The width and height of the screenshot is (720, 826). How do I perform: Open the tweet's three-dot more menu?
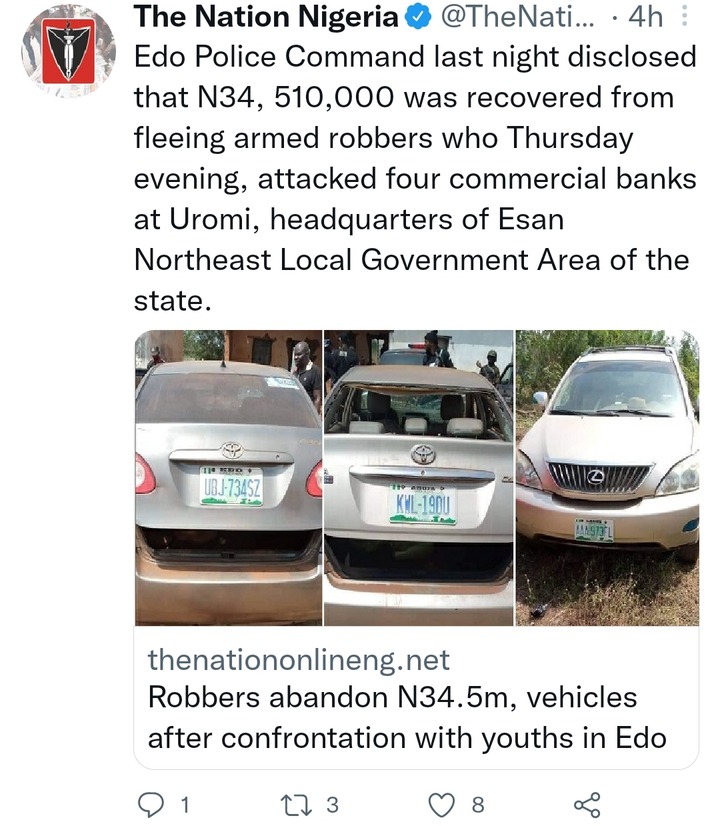(684, 17)
